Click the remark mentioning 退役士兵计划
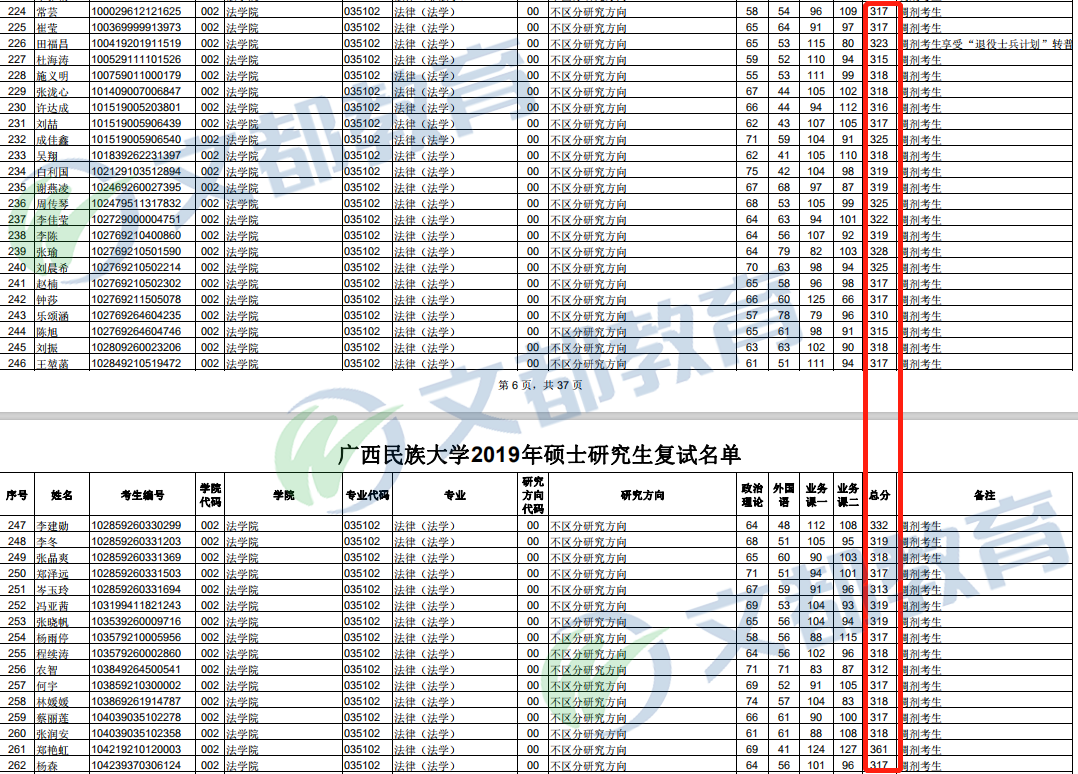1078x774 pixels. pos(987,43)
